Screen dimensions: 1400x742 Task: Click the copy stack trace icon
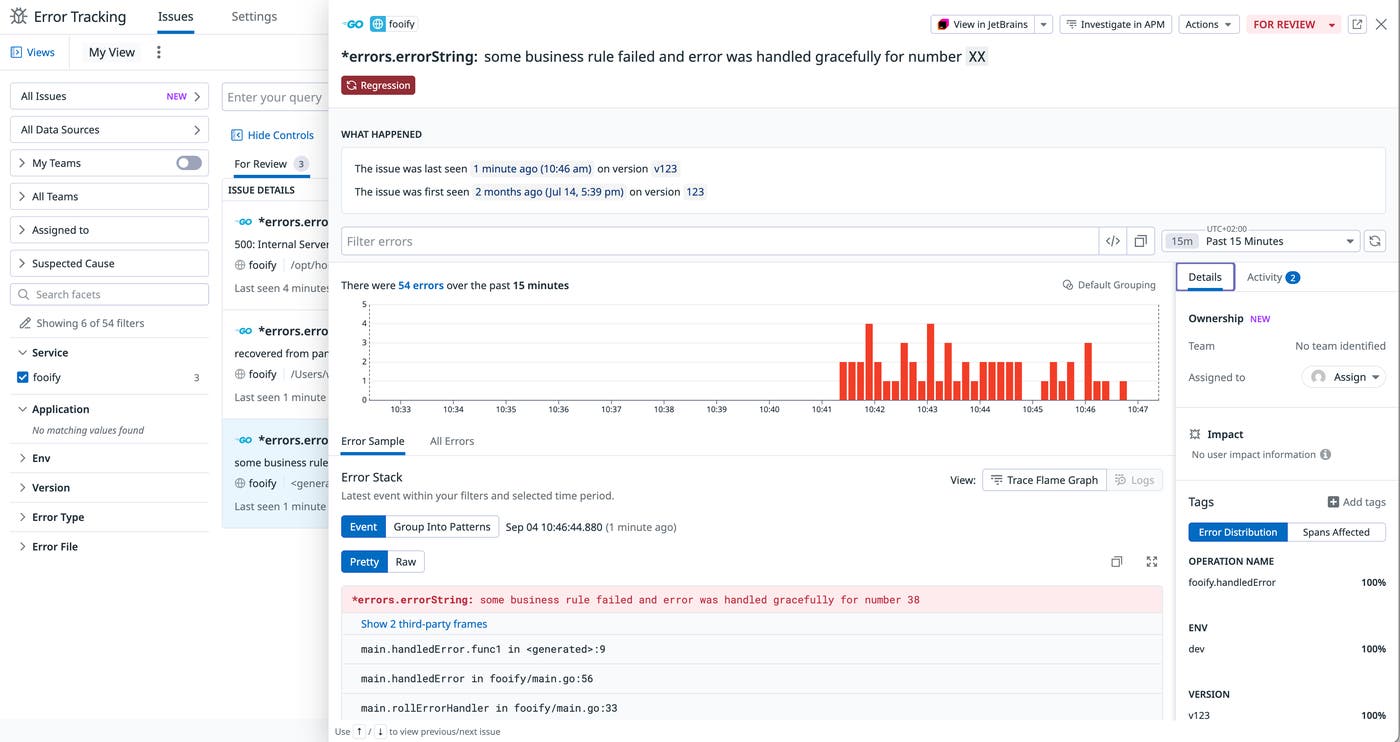(x=1116, y=561)
